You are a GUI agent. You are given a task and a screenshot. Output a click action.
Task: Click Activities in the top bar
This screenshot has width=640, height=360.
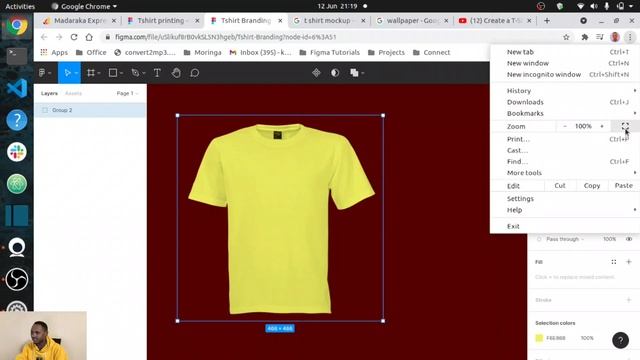pyautogui.click(x=20, y=6)
